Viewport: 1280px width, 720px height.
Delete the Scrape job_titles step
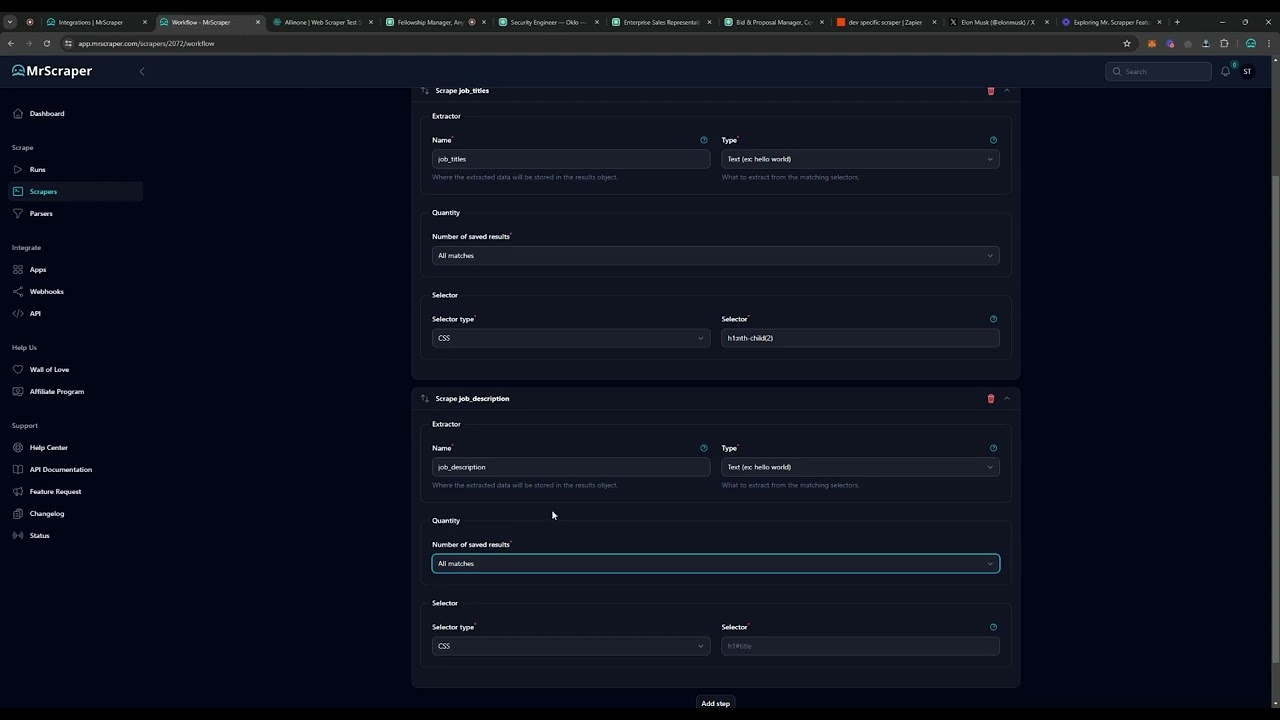(991, 91)
